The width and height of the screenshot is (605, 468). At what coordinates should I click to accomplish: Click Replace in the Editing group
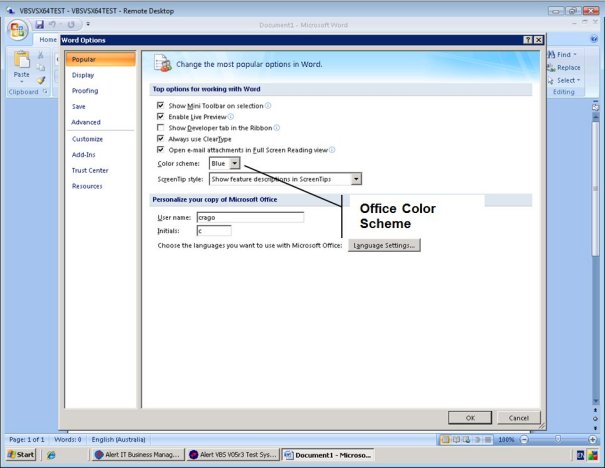click(564, 68)
